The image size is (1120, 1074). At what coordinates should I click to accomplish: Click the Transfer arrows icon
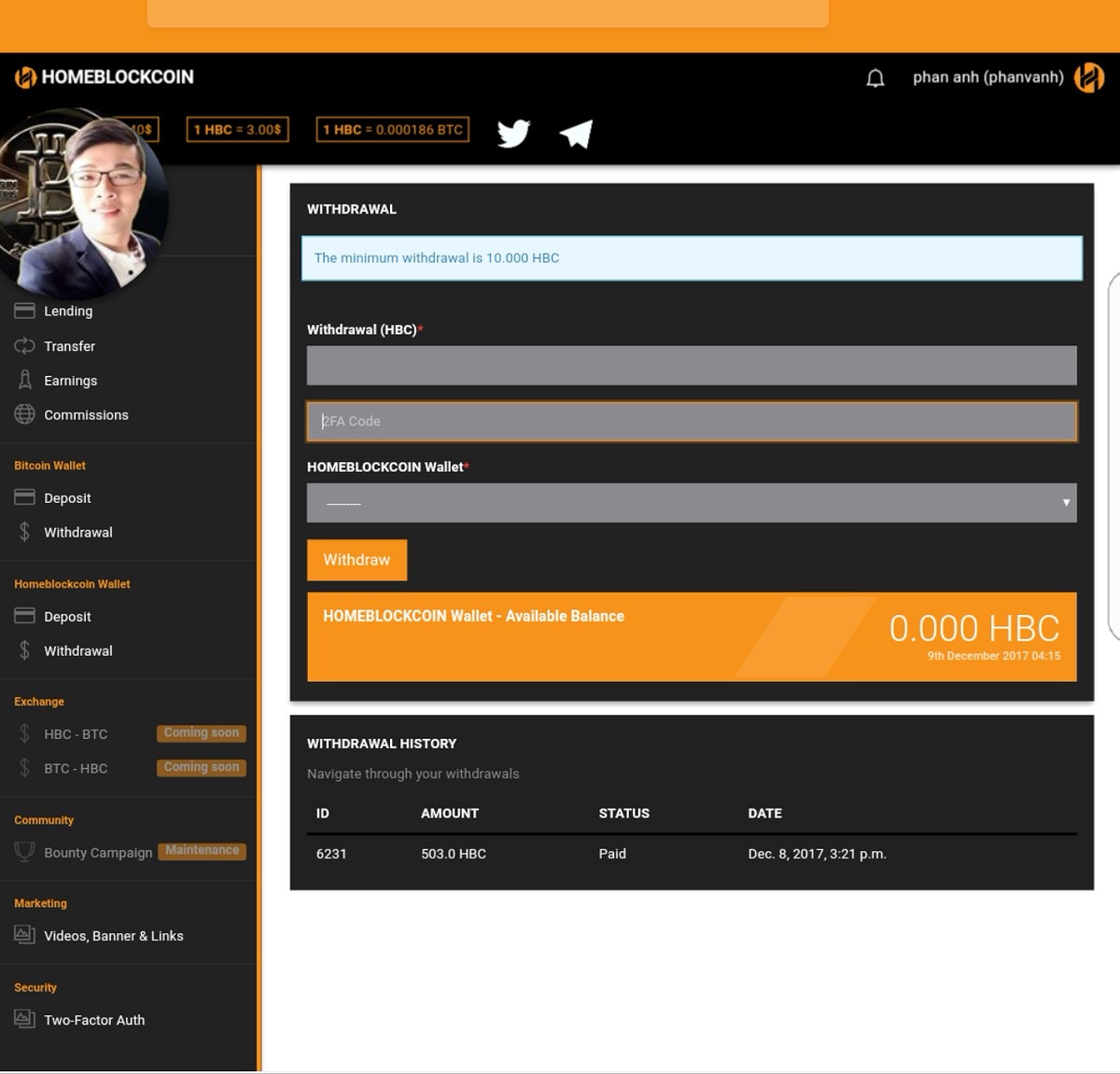(24, 346)
